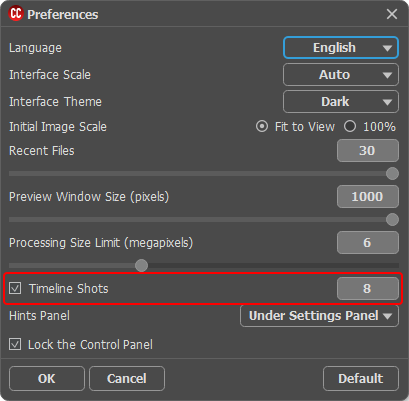This screenshot has width=409, height=401.
Task: Select the Fit to View radio button
Action: (x=262, y=127)
